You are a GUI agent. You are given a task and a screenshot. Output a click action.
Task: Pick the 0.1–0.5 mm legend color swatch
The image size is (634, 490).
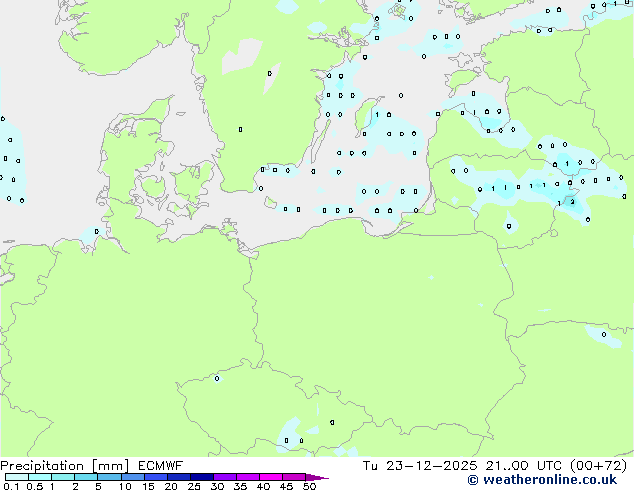coord(17,477)
